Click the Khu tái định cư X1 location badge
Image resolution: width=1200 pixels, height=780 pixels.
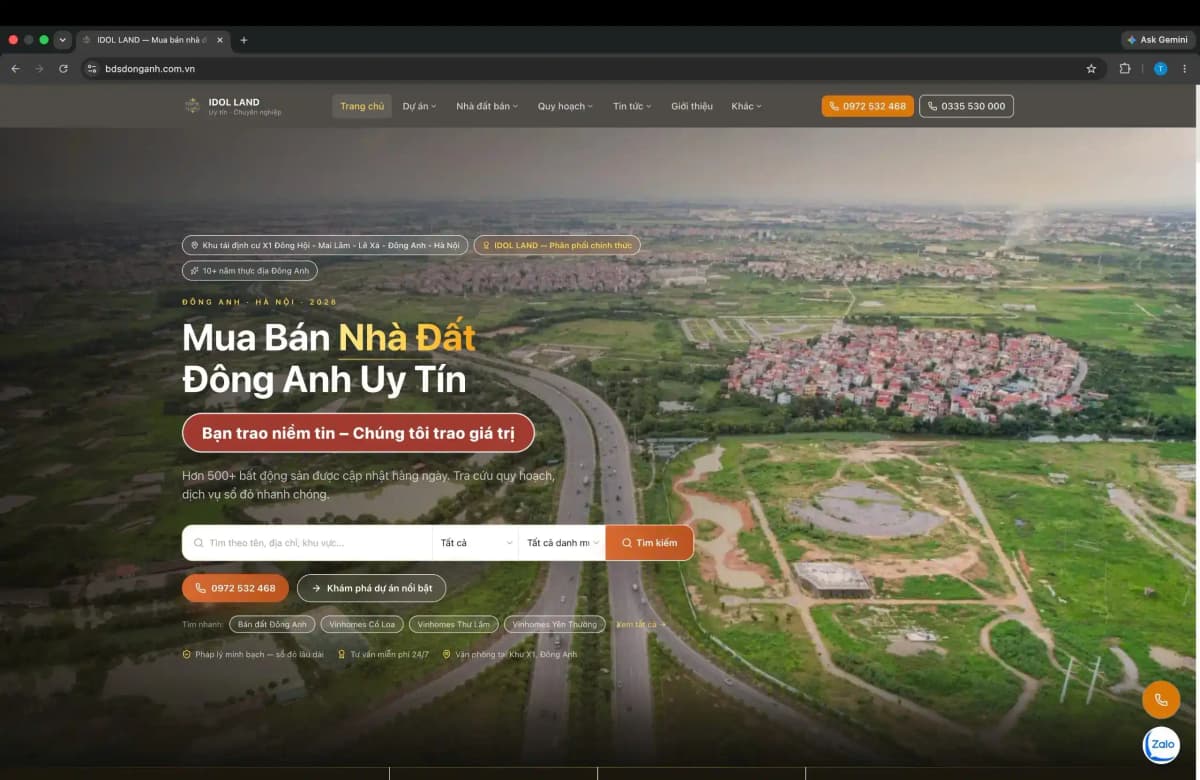pos(325,245)
